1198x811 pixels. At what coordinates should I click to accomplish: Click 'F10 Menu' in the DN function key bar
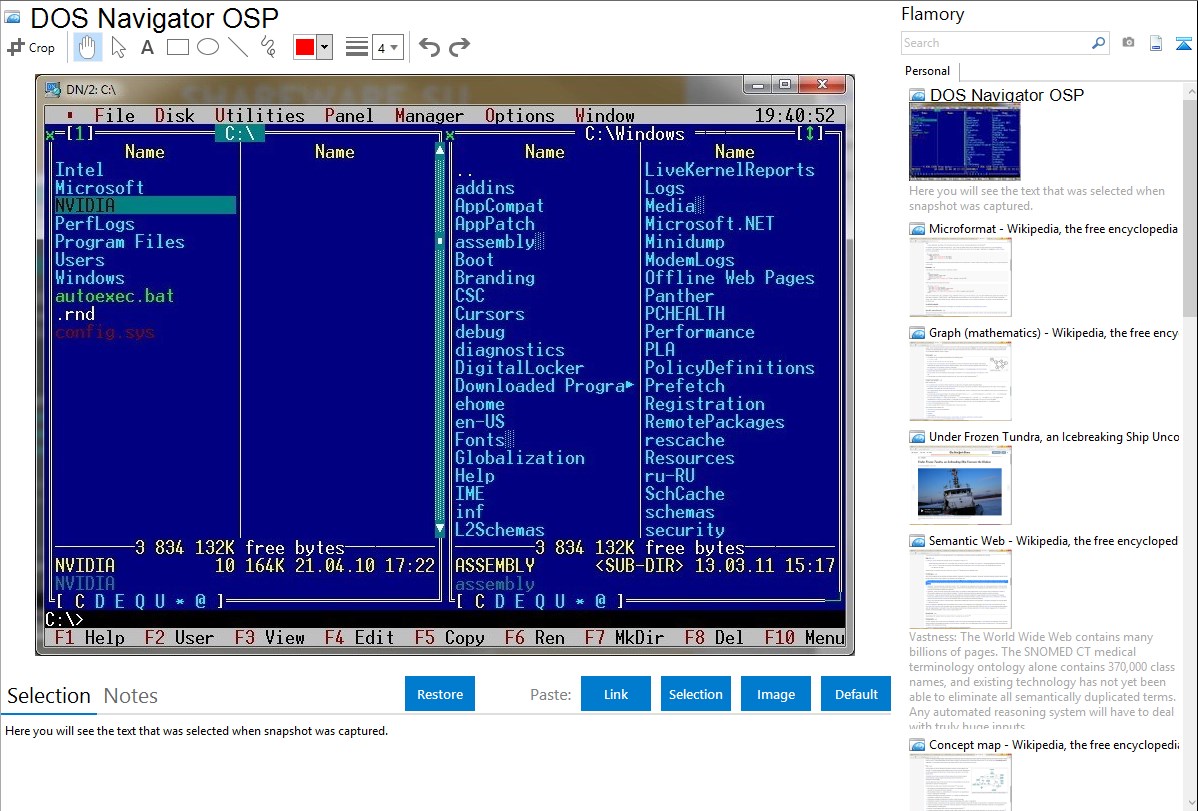click(805, 637)
